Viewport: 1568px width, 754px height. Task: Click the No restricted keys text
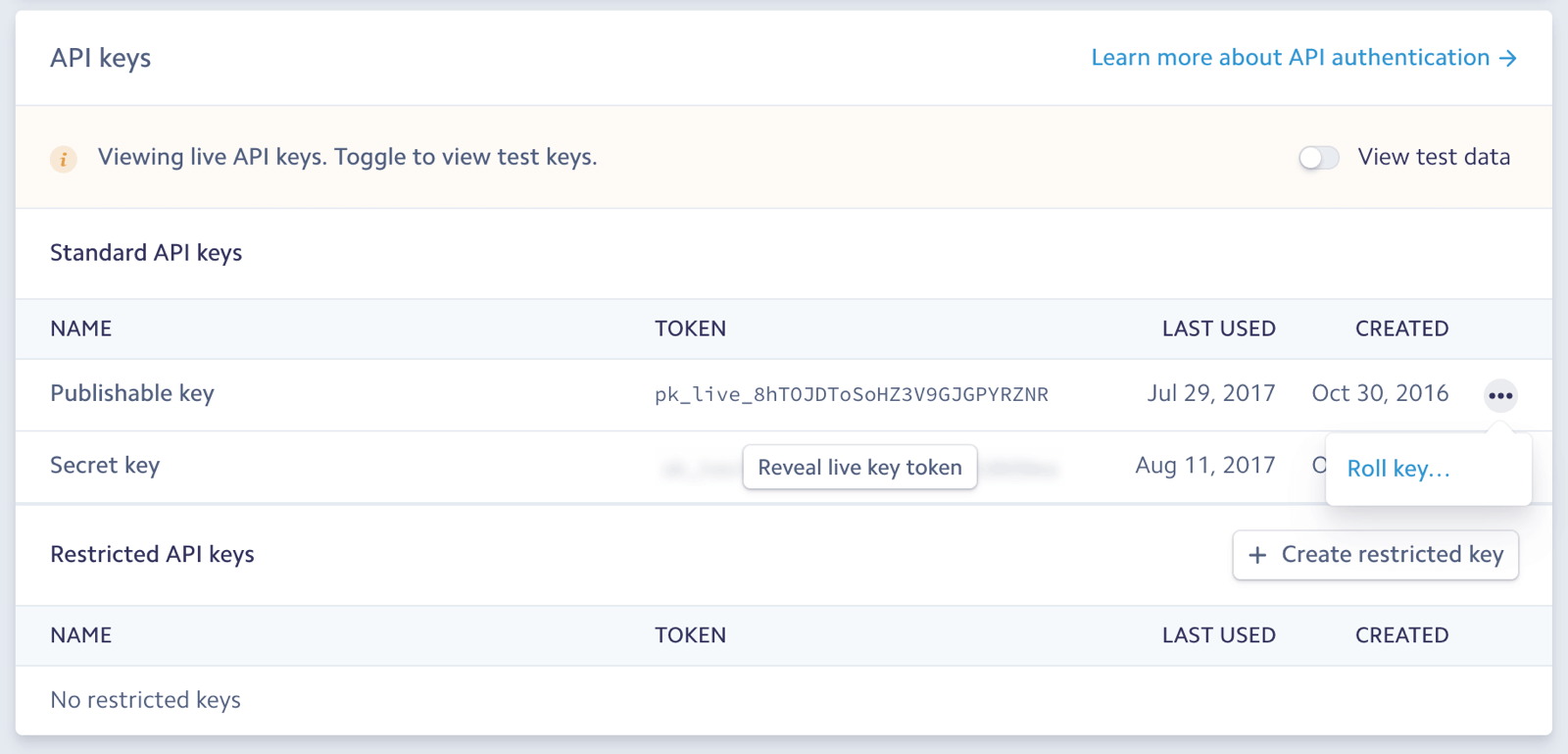145,700
